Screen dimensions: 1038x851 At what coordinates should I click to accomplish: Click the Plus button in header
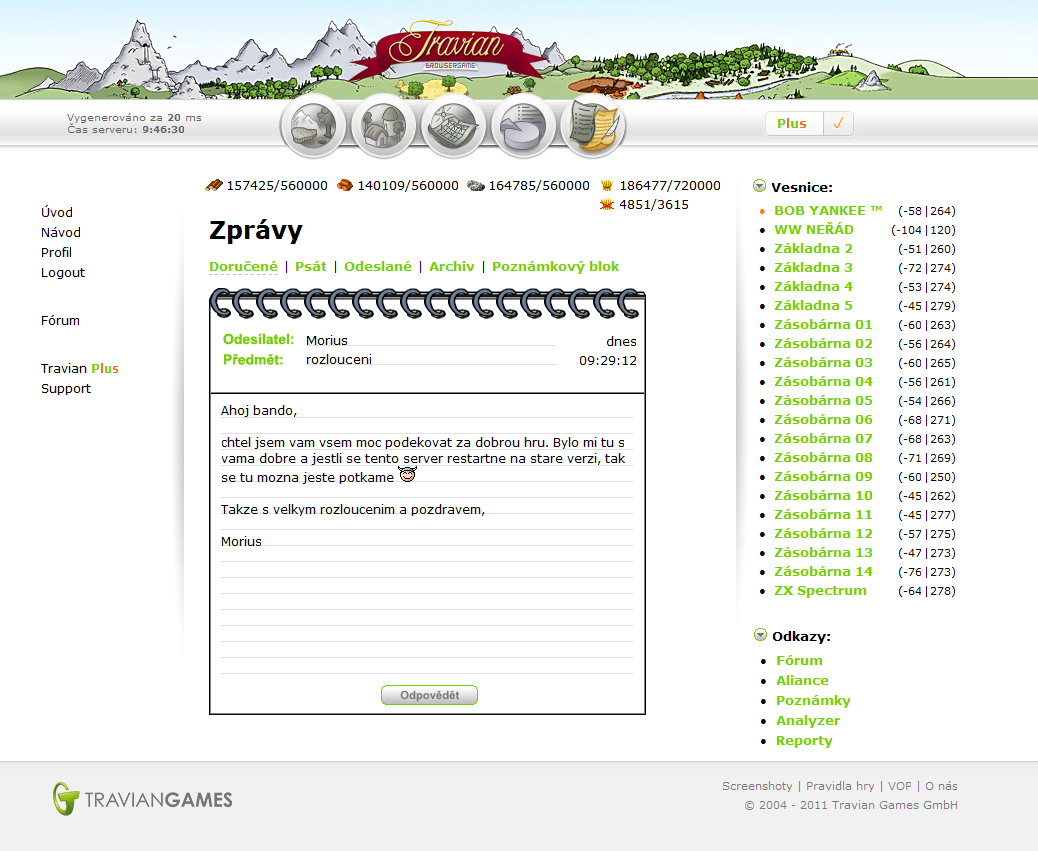pos(792,124)
